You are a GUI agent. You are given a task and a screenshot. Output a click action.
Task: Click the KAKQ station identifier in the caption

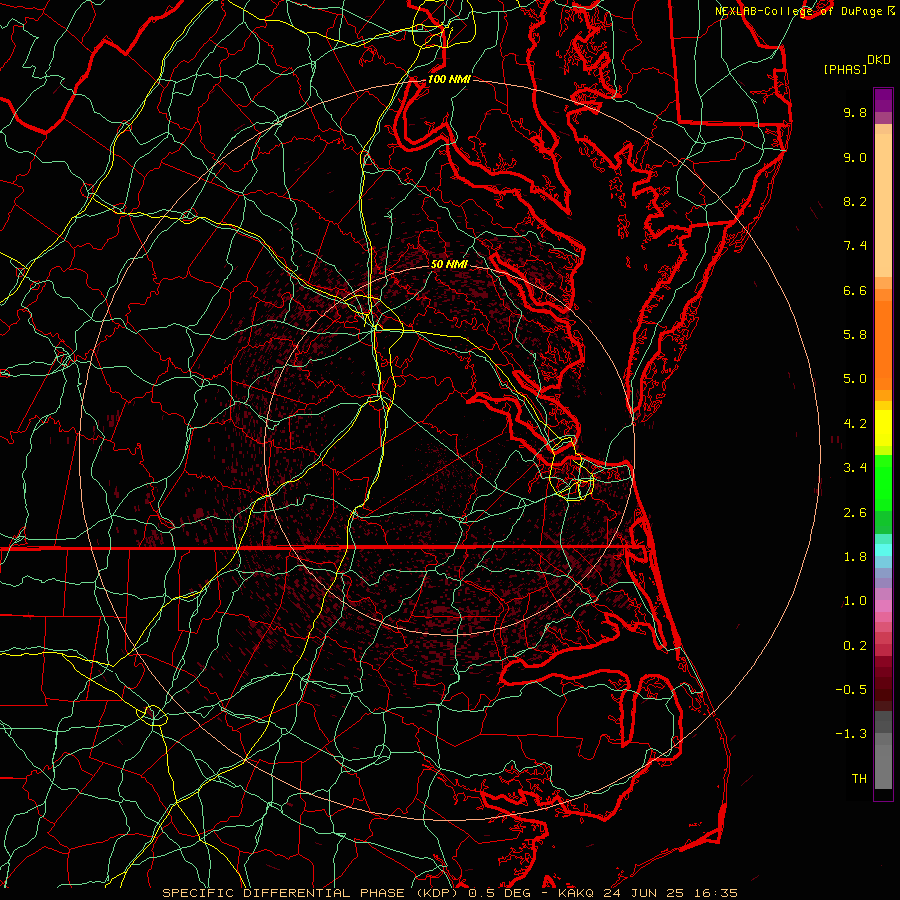(576, 893)
